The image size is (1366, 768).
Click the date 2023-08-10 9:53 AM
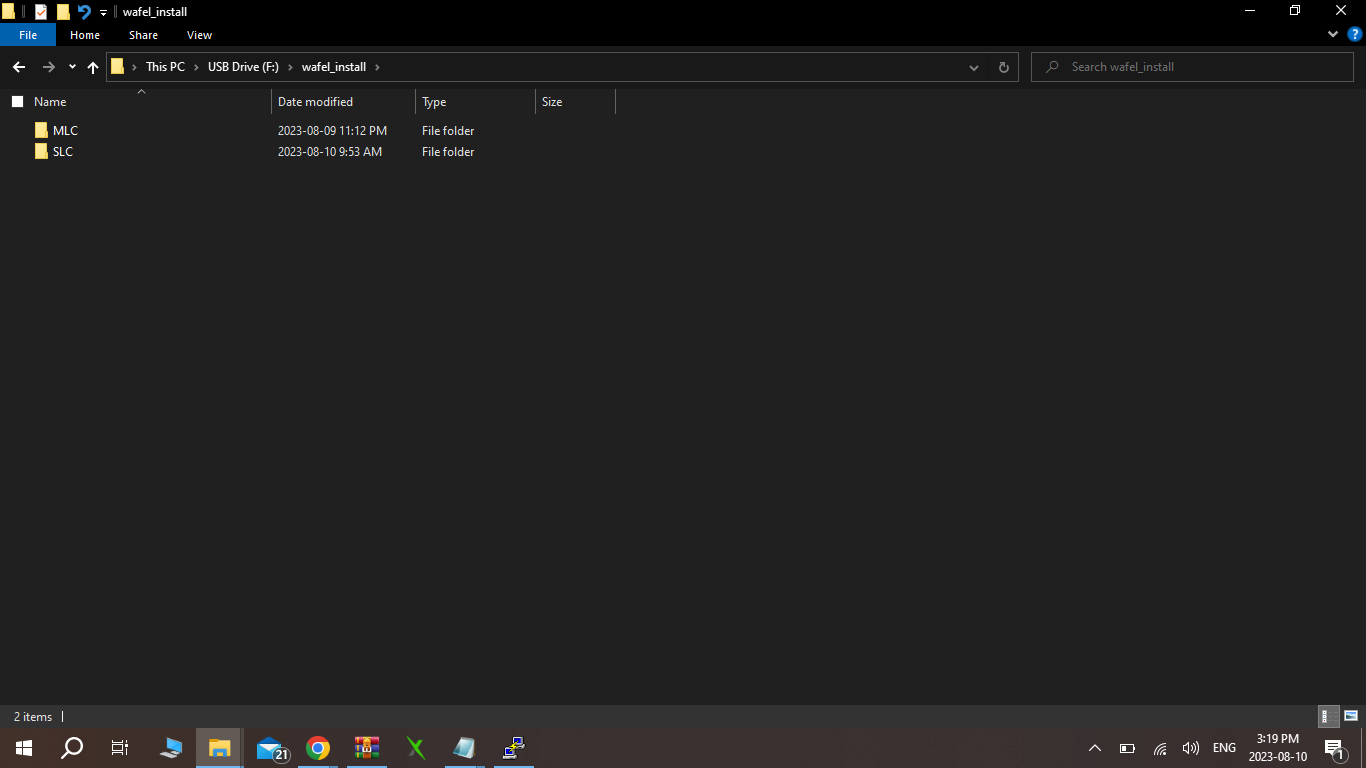330,152
